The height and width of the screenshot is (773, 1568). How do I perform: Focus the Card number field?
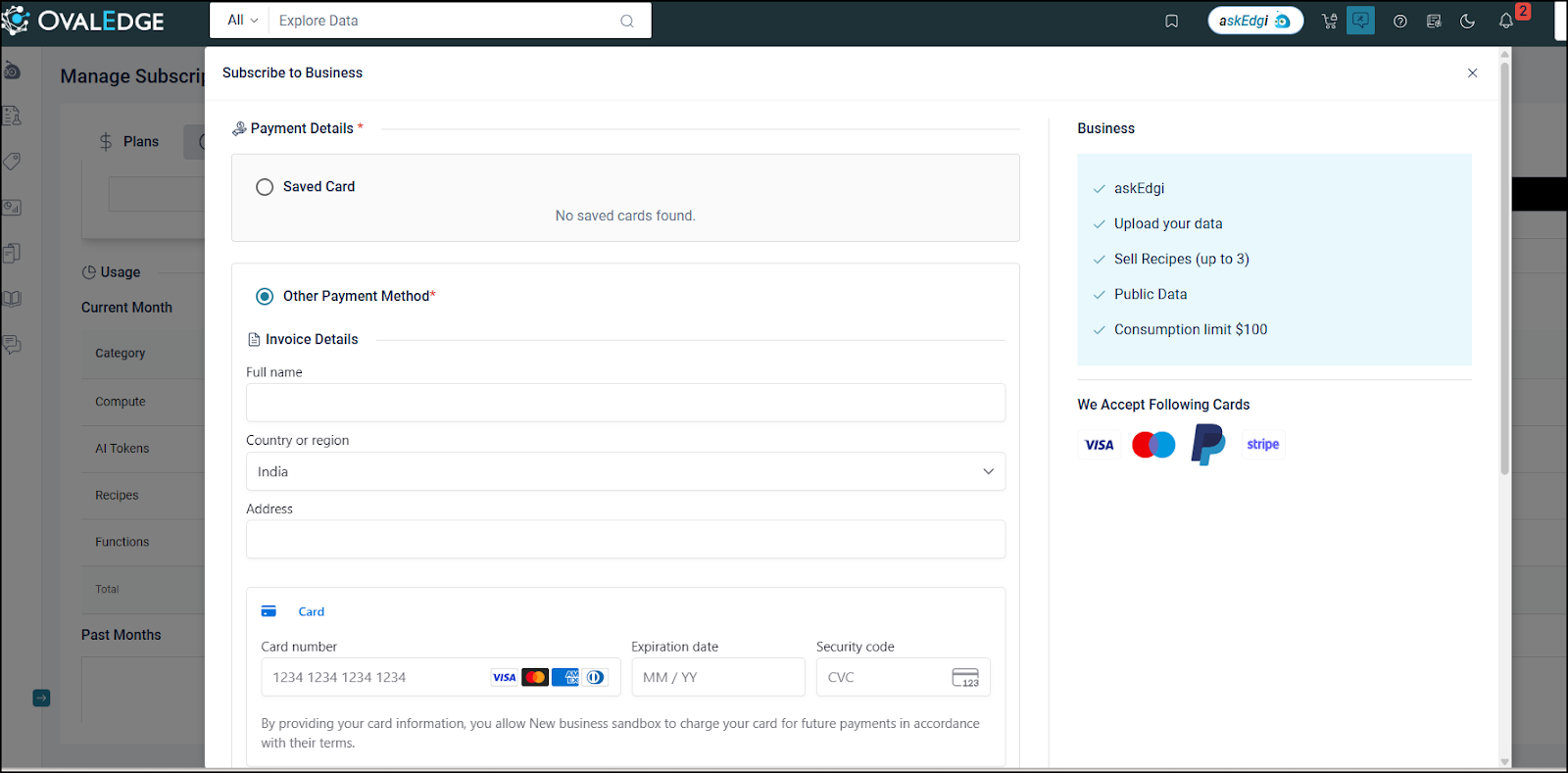pyautogui.click(x=441, y=677)
